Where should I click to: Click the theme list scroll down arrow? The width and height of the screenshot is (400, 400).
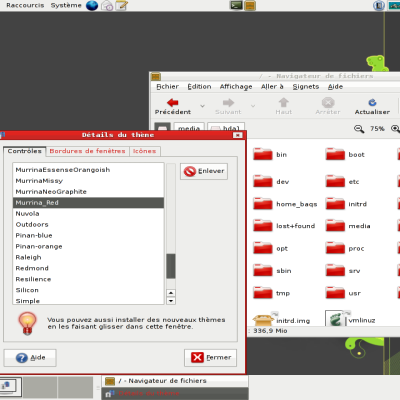pyautogui.click(x=171, y=301)
